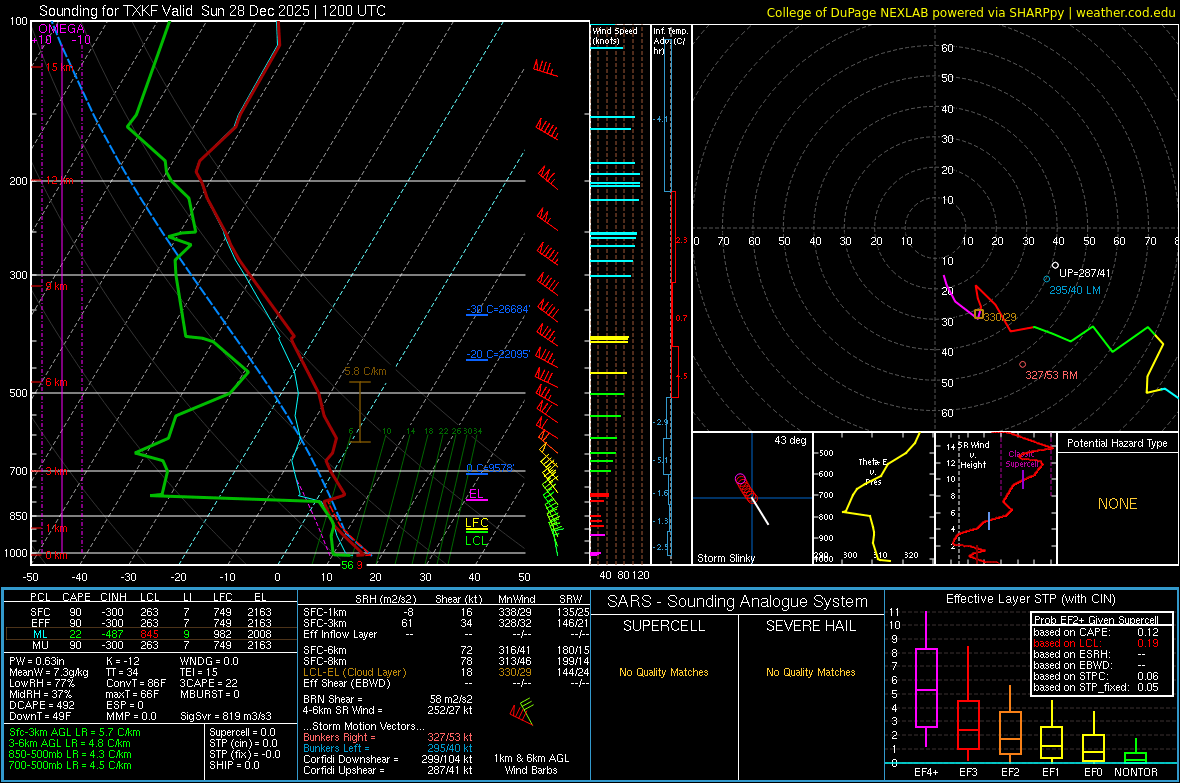The height and width of the screenshot is (783, 1180).
Task: Click the Bunkers Right = 327/53 kt entry
Action: [x=388, y=737]
